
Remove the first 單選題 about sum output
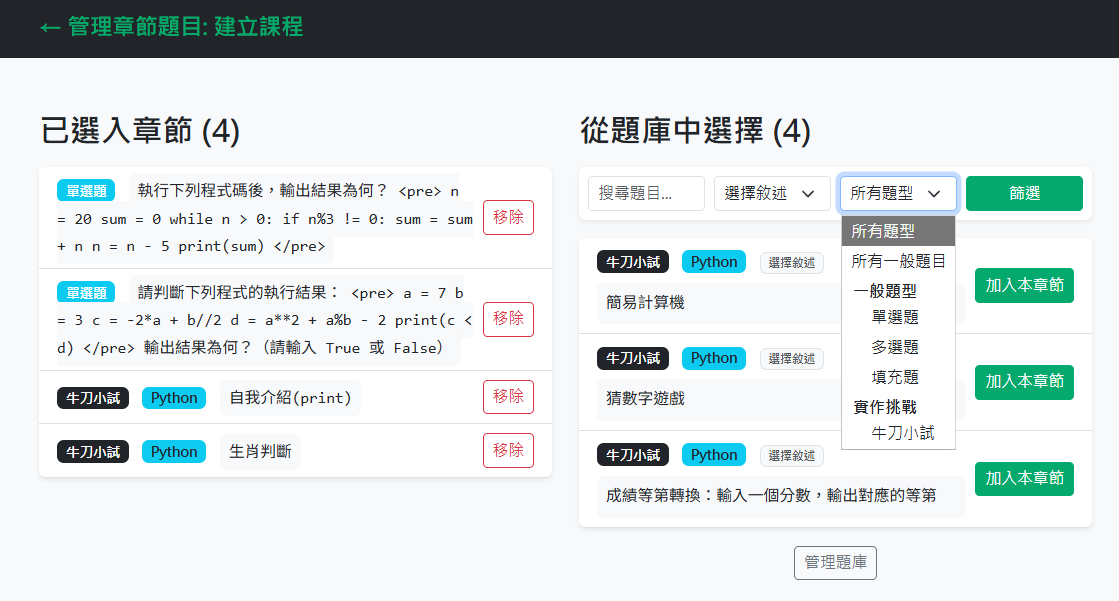(x=508, y=217)
